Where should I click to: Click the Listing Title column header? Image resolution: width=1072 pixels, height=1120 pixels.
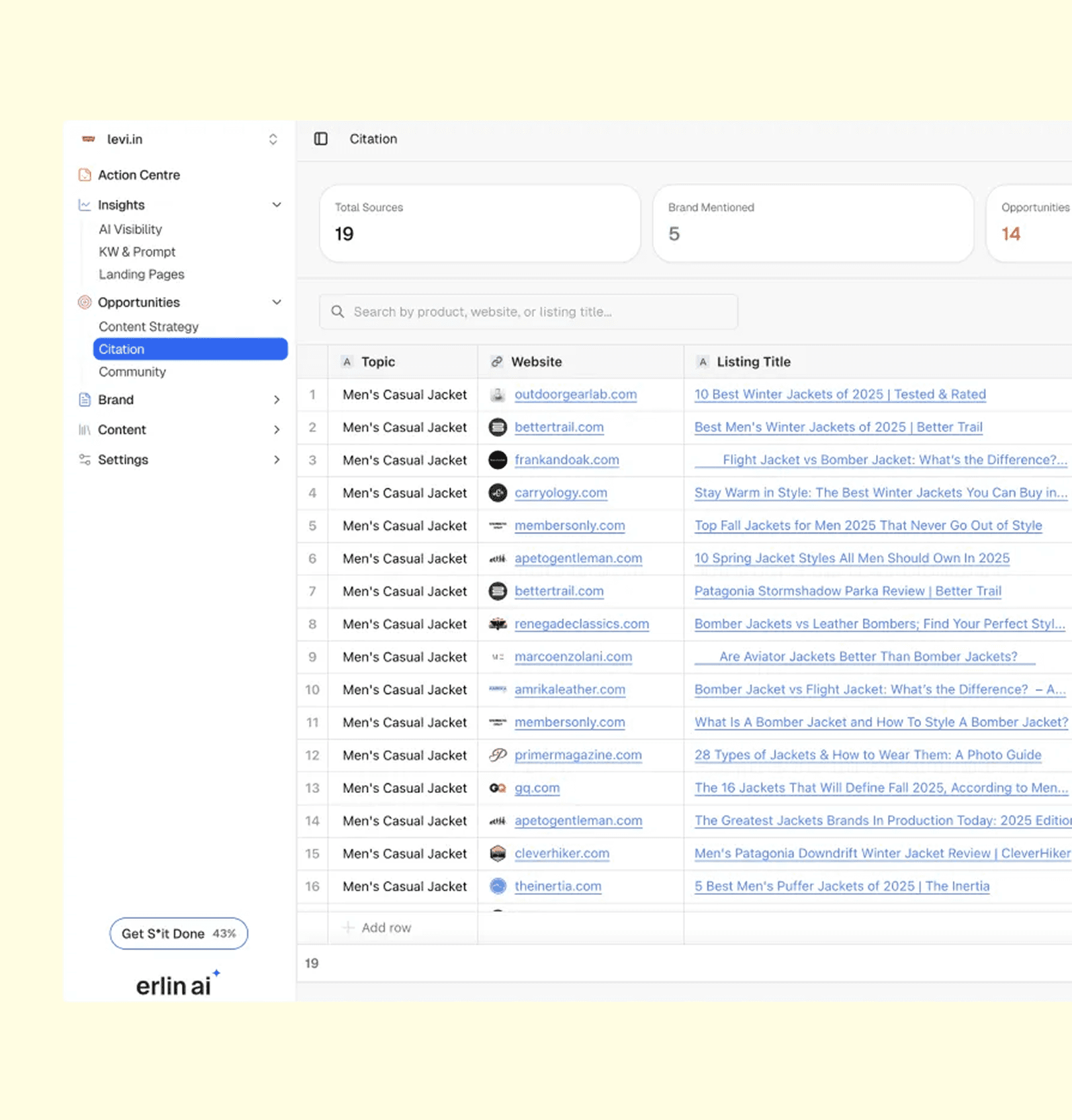point(878,362)
